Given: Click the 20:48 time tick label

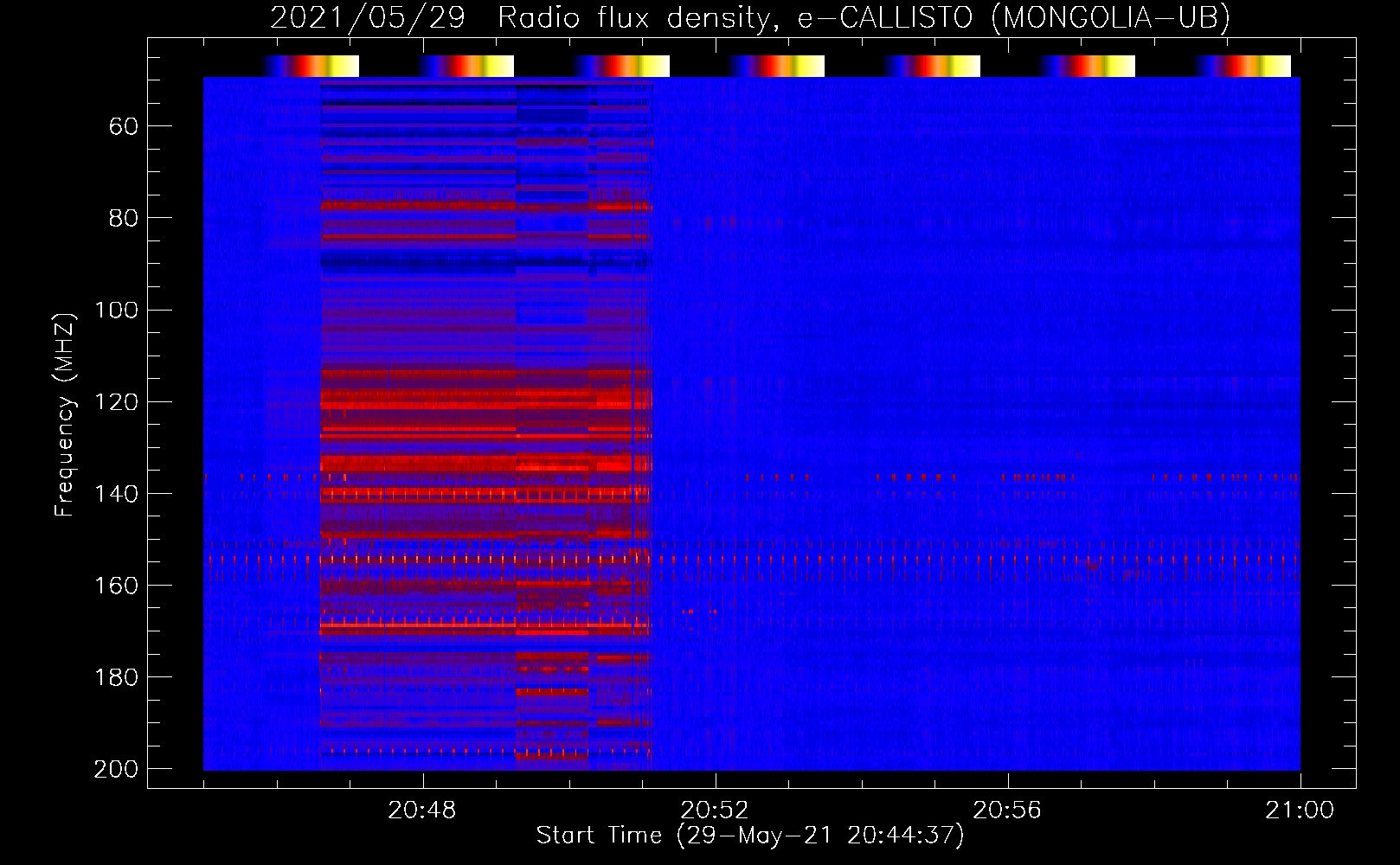Looking at the screenshot, I should tap(421, 811).
